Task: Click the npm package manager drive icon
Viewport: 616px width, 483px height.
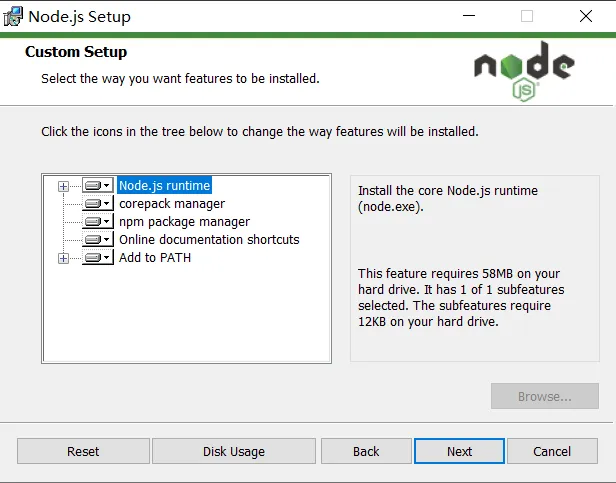Action: pos(96,222)
